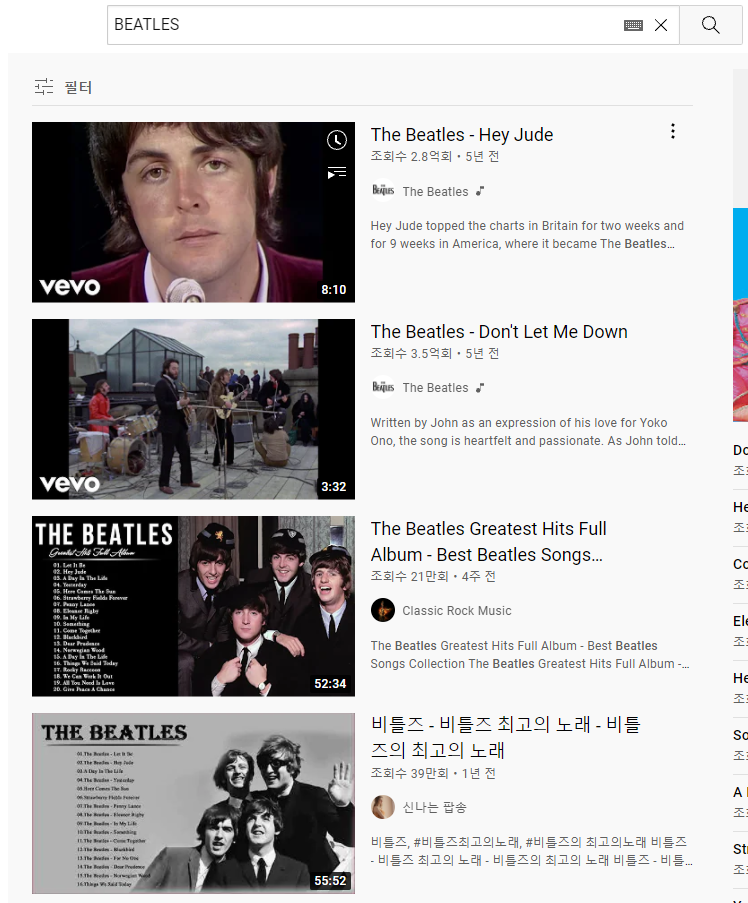748x903 pixels.
Task: Open the colorful album artwork in right panel
Action: coord(741,314)
